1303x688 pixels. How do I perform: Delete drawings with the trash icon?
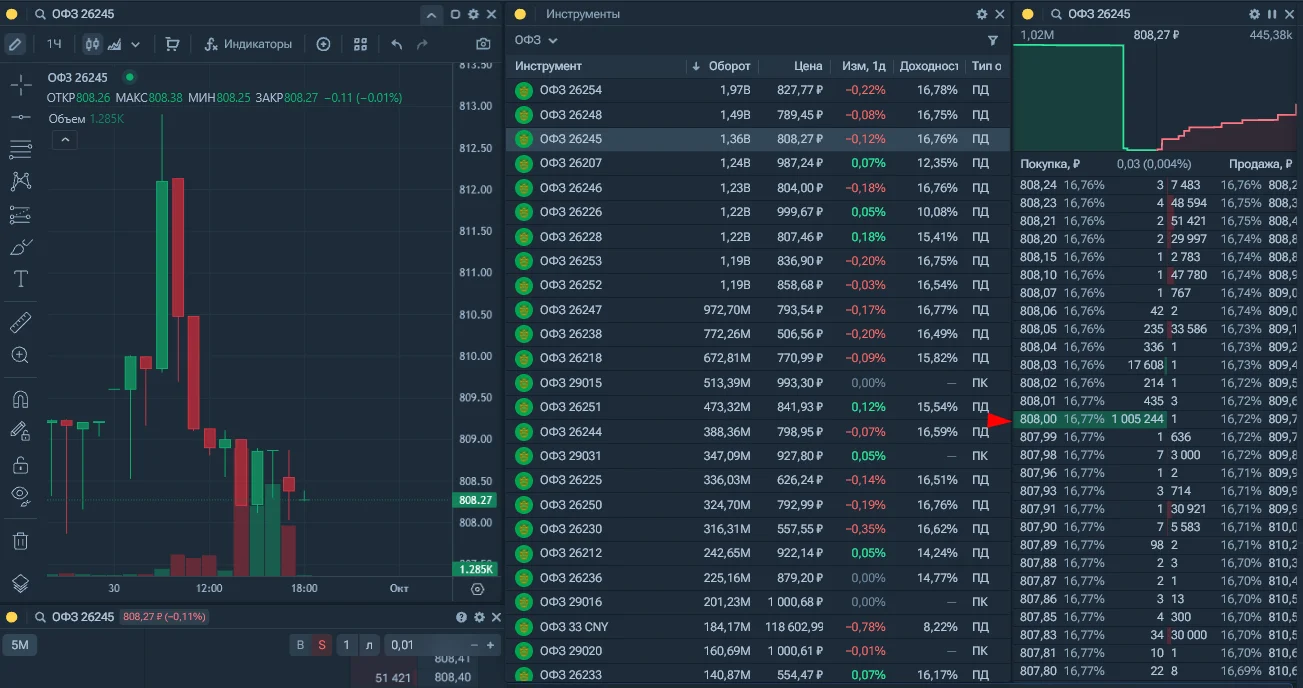point(20,541)
